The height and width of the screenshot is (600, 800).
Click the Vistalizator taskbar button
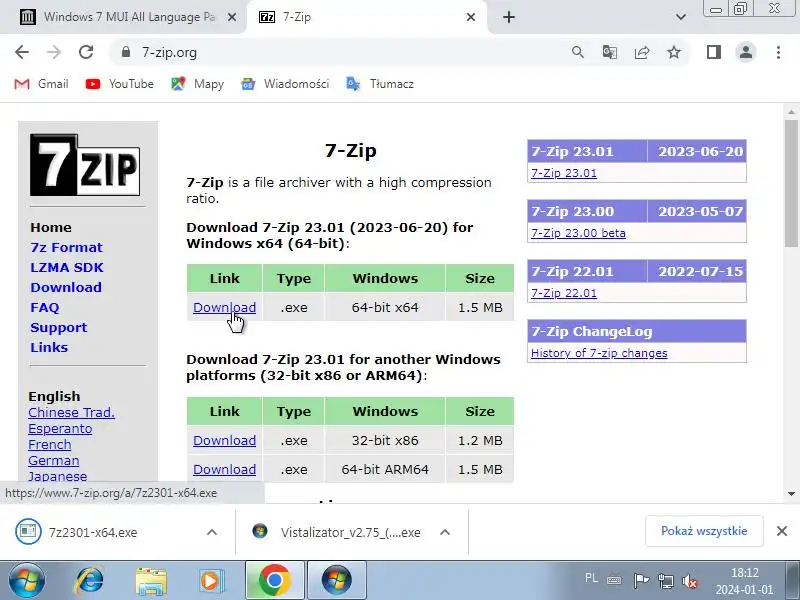pyautogui.click(x=336, y=580)
